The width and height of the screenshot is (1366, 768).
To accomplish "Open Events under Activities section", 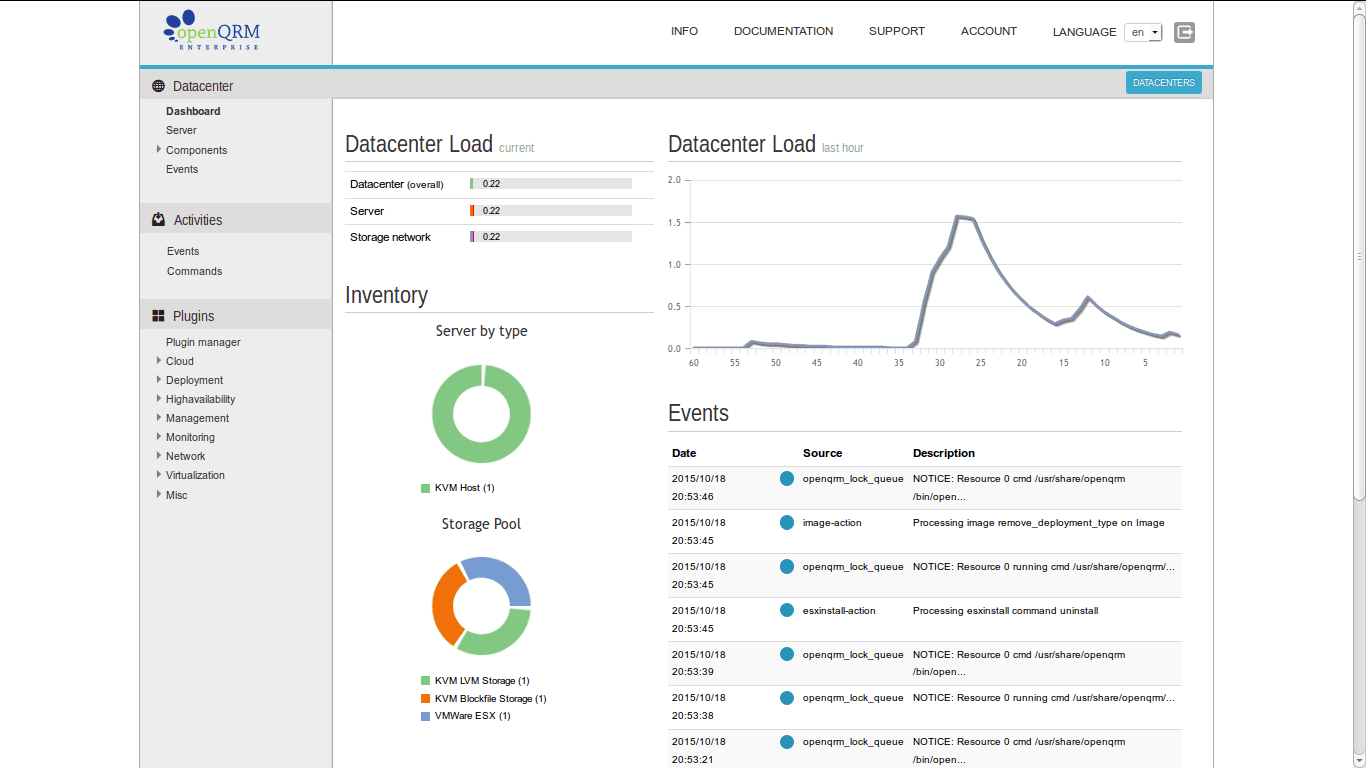I will 183,251.
